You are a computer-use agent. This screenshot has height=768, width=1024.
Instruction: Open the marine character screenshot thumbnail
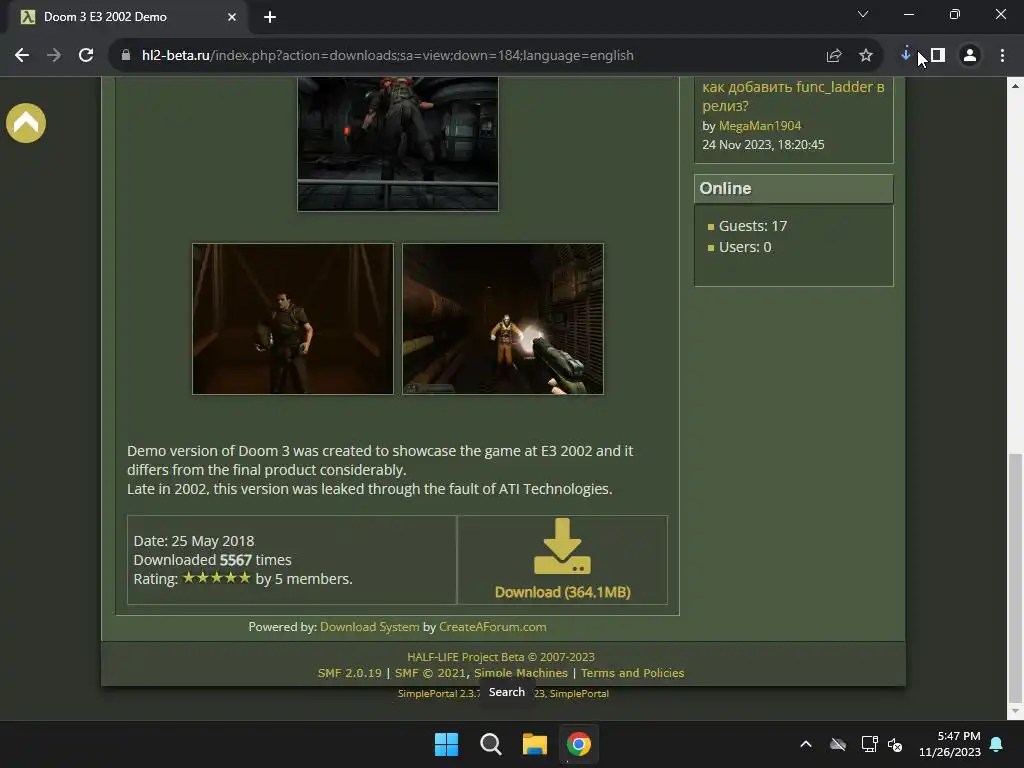pos(293,319)
